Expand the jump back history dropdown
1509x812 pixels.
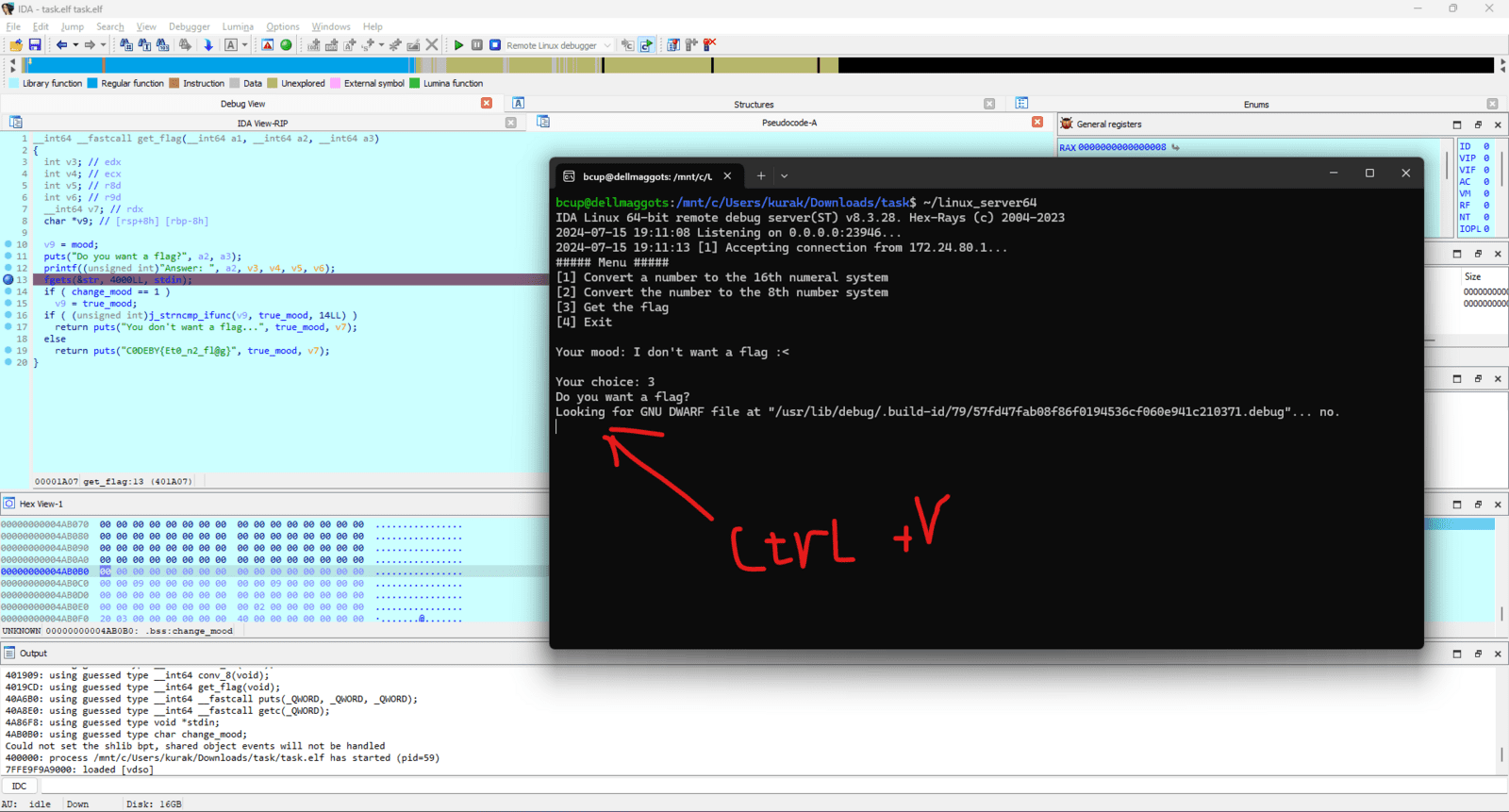tap(75, 44)
